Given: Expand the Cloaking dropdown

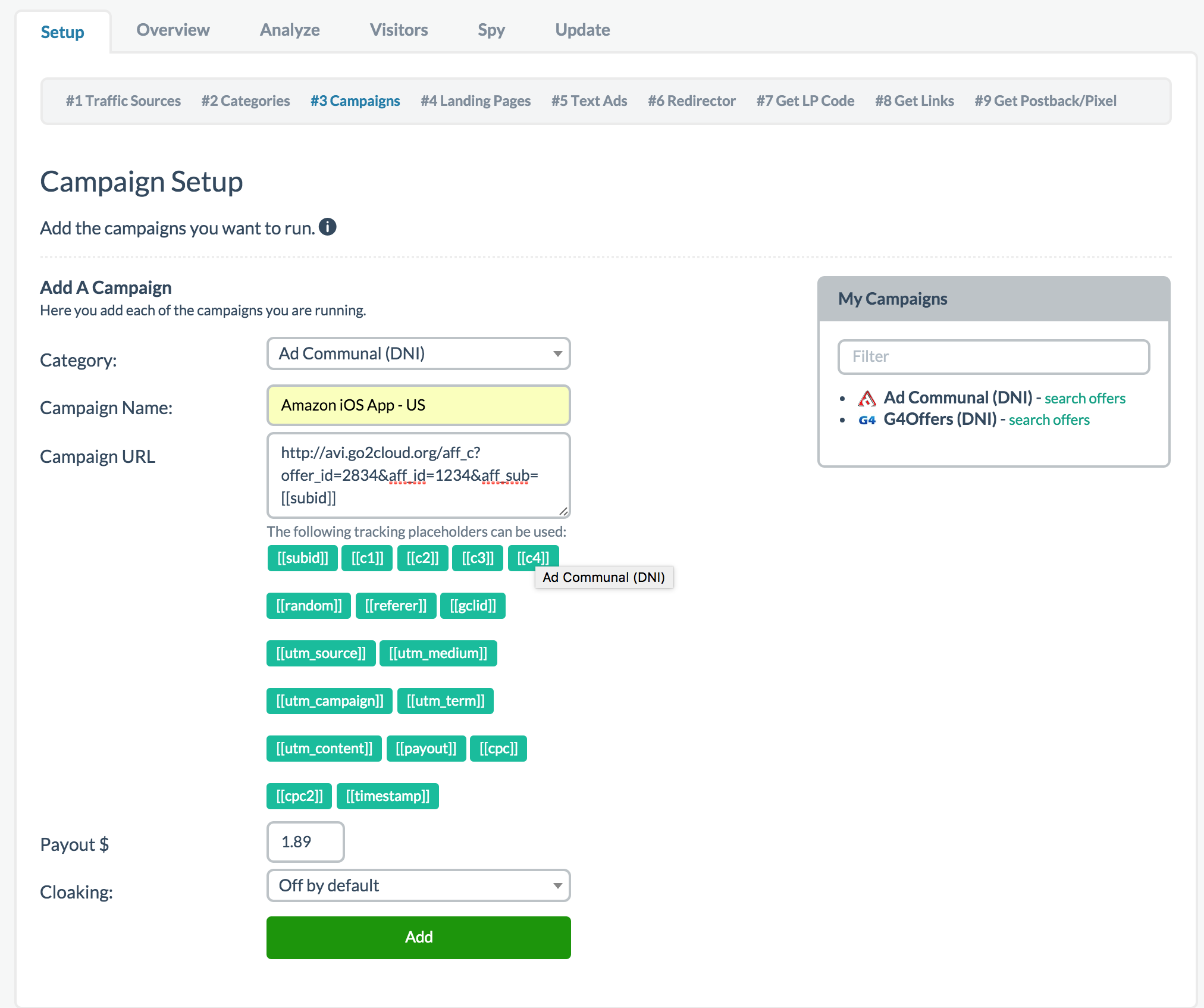Looking at the screenshot, I should click(x=418, y=885).
